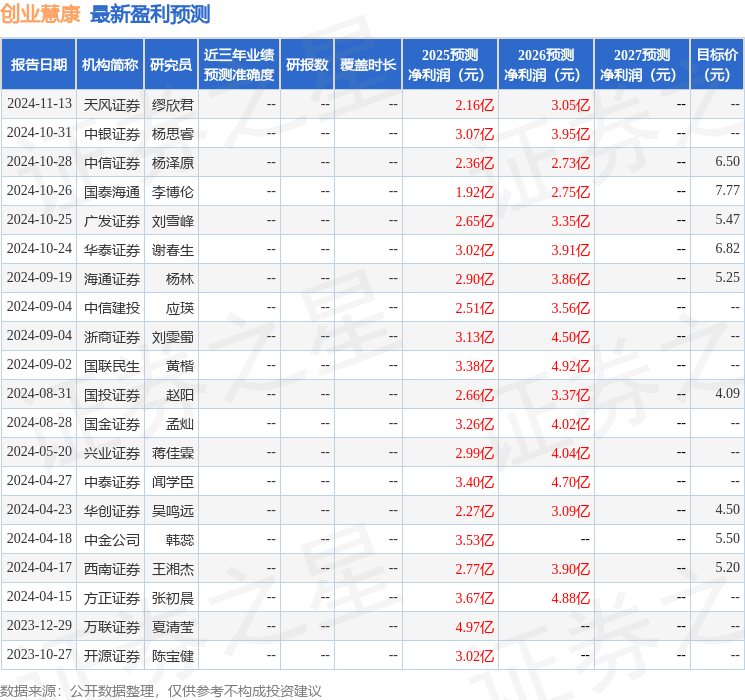Click researcher 刘雪峰
This screenshot has width=745, height=700.
coord(172,221)
